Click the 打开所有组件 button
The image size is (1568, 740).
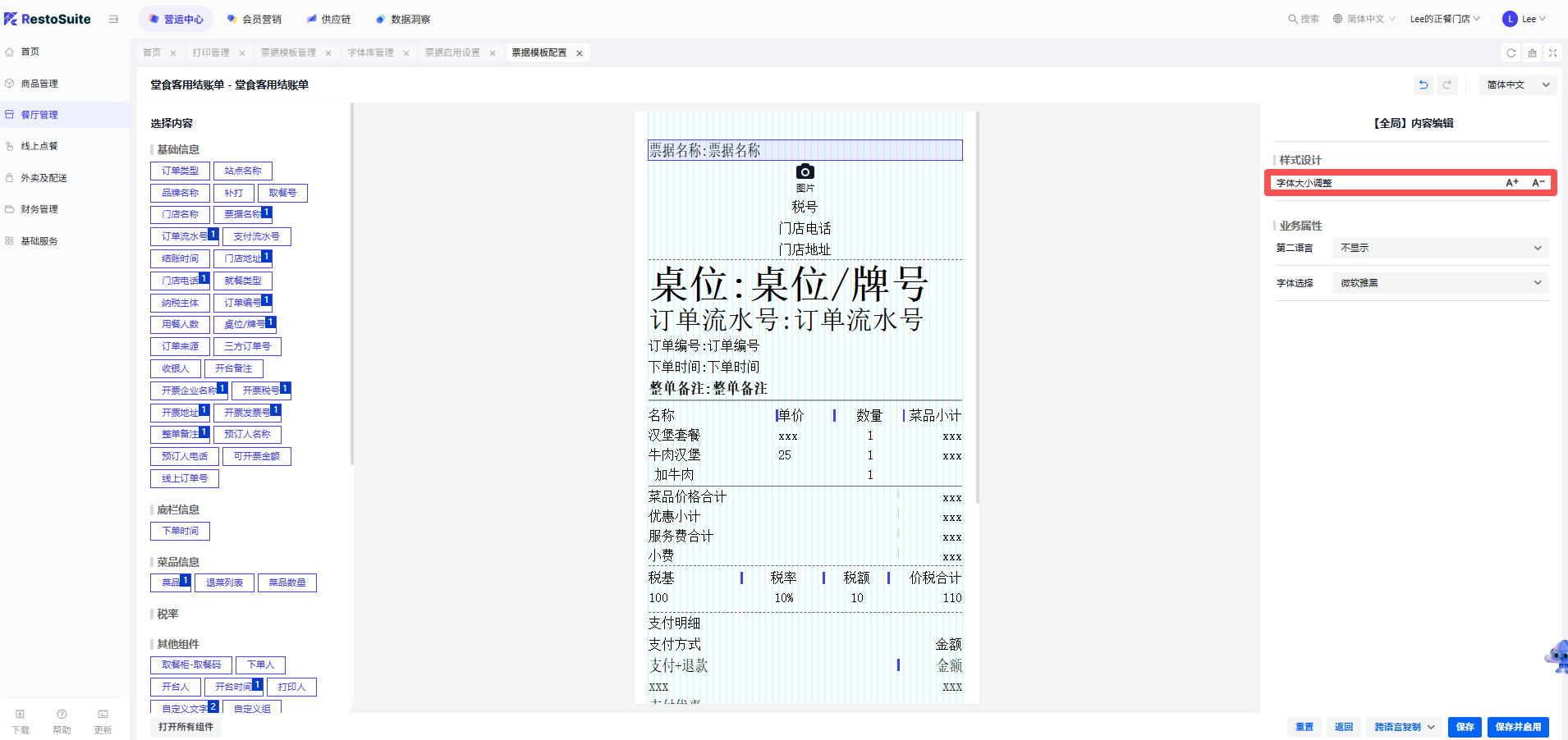click(186, 727)
